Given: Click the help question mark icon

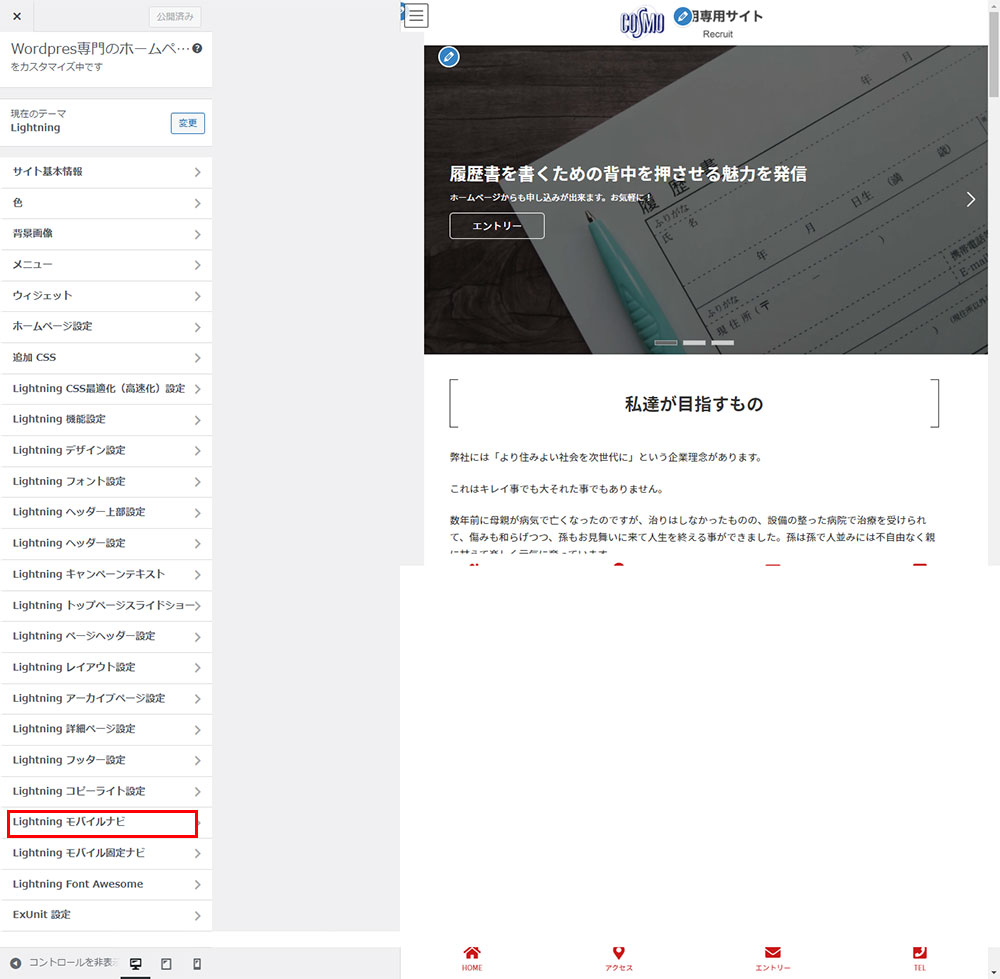Looking at the screenshot, I should pyautogui.click(x=197, y=48).
